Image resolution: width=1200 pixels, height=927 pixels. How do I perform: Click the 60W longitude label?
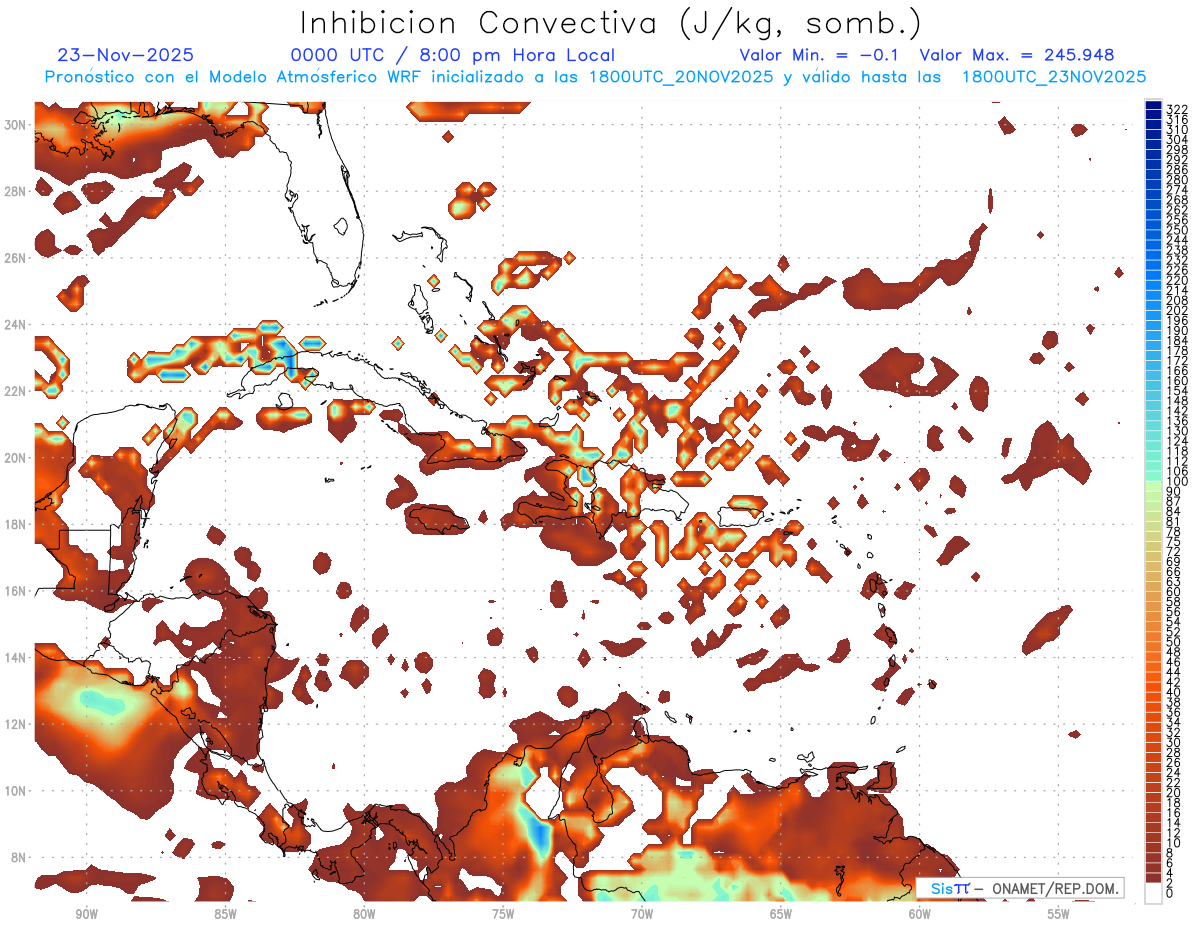click(x=920, y=914)
